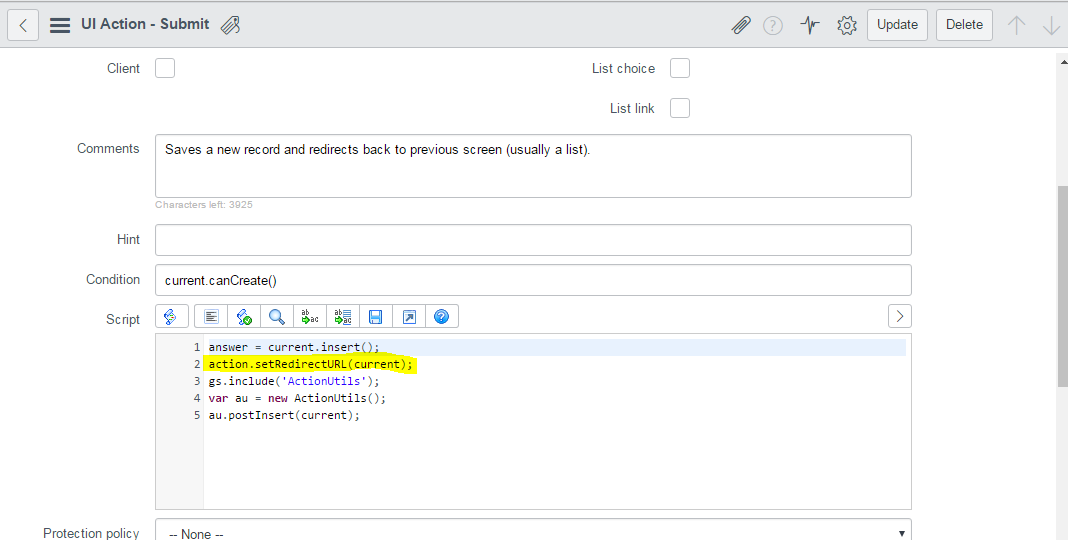The image size is (1068, 540).
Task: Click the vertical page scrollbar thumb
Action: 1063,286
